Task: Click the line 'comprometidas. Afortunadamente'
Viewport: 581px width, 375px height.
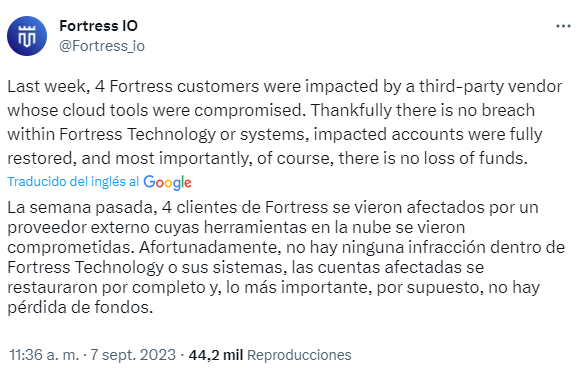Action: (286, 248)
